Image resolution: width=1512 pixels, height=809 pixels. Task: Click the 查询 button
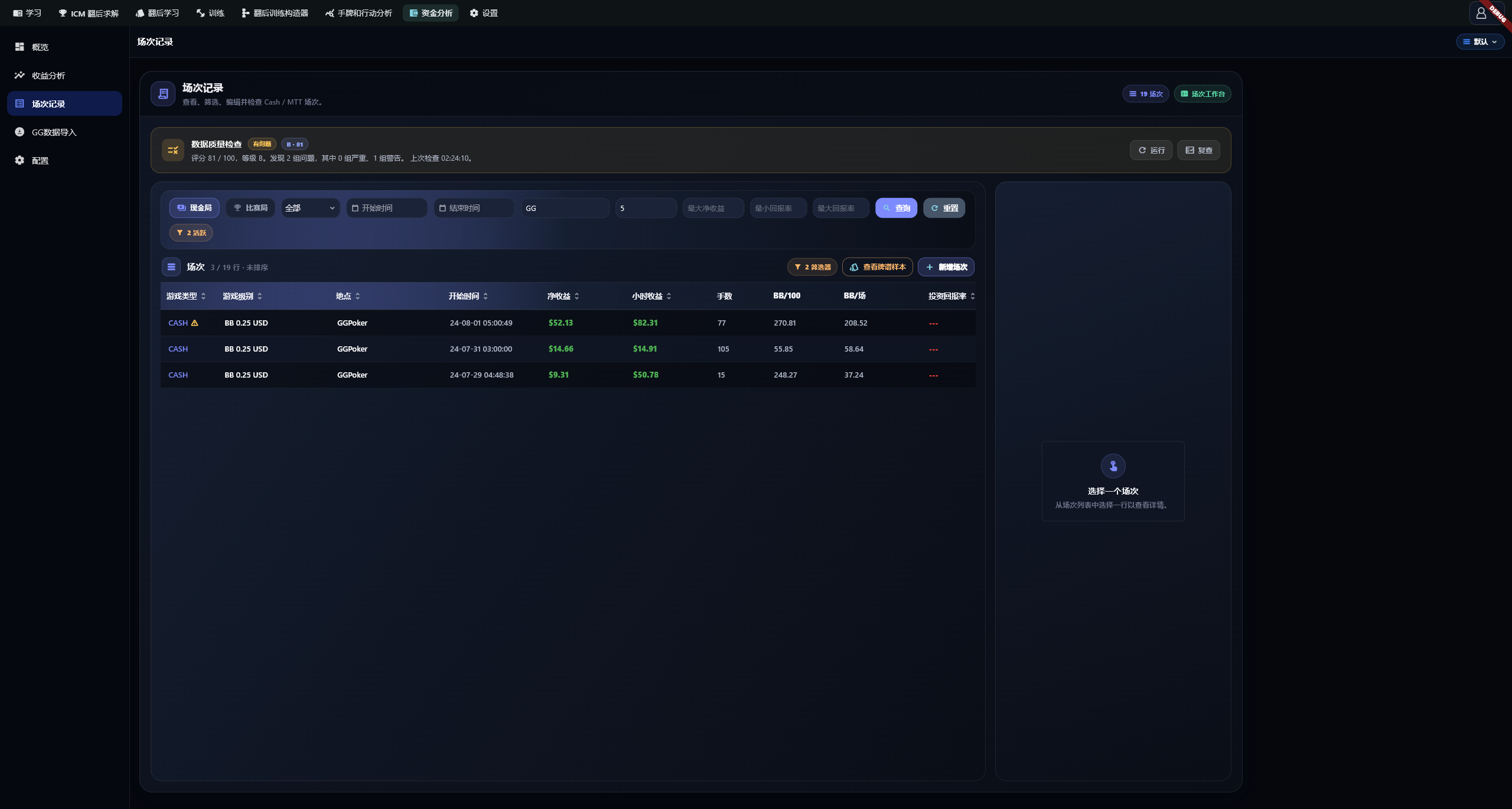[896, 208]
